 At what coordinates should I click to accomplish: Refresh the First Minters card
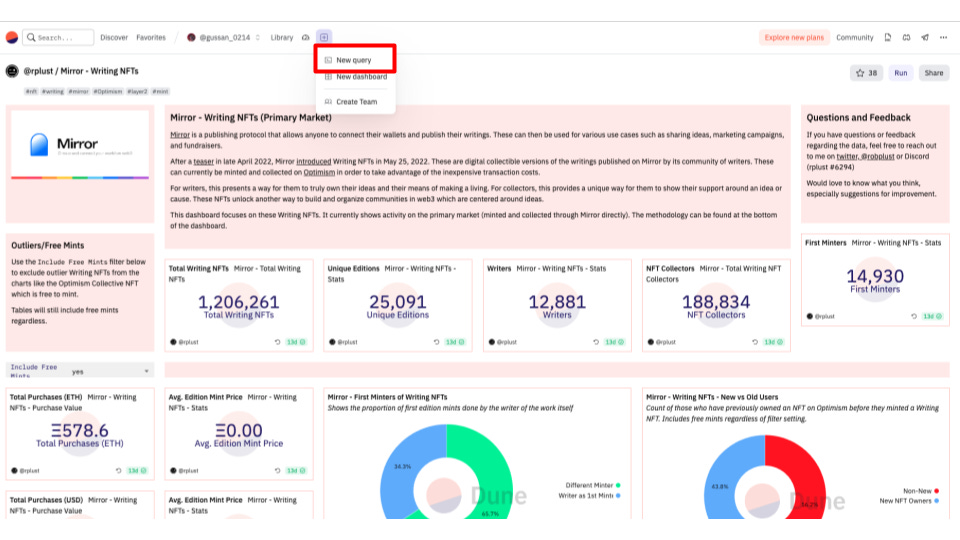[x=914, y=317]
